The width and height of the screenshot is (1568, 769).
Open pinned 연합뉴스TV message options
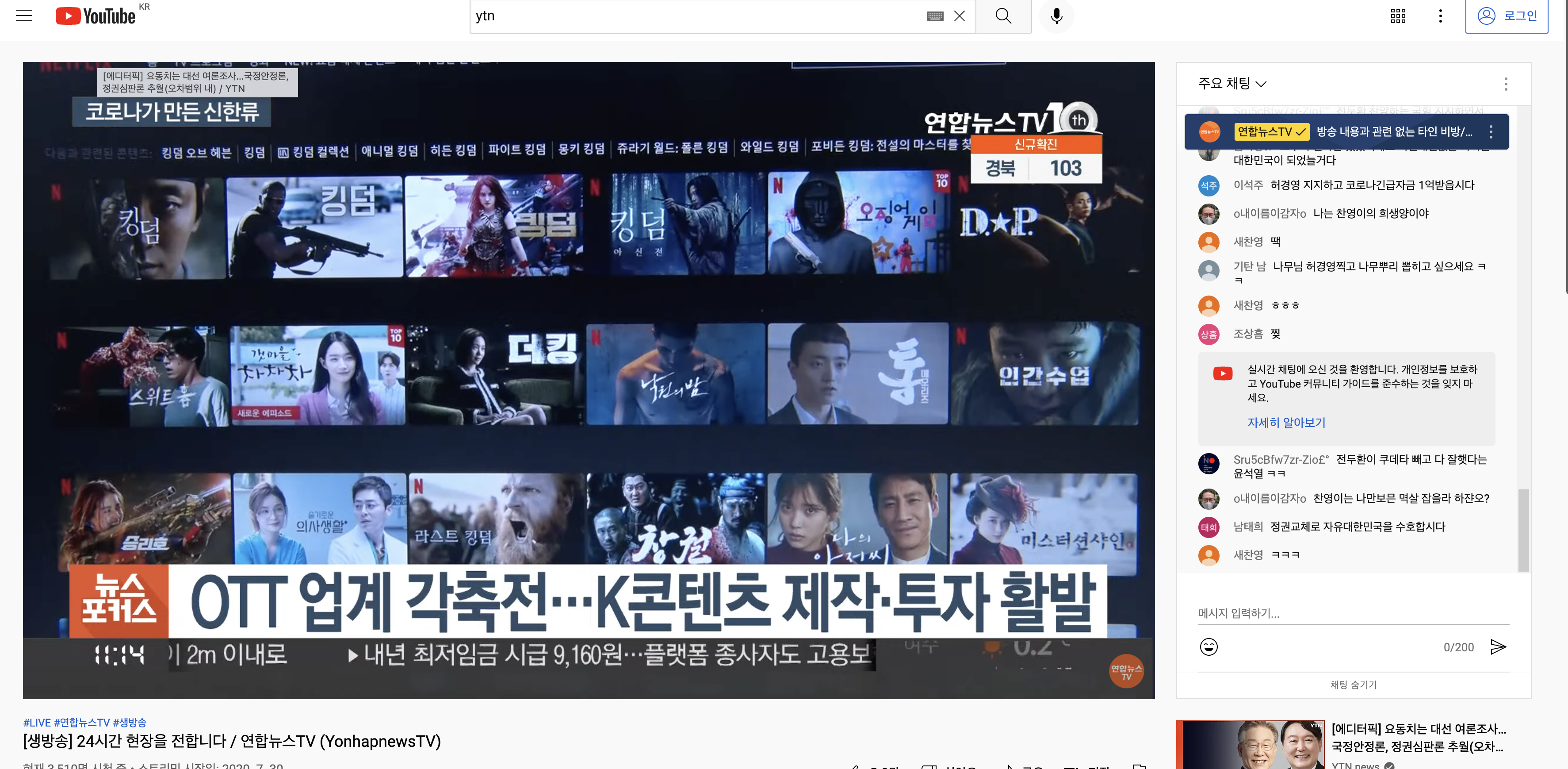click(1491, 131)
